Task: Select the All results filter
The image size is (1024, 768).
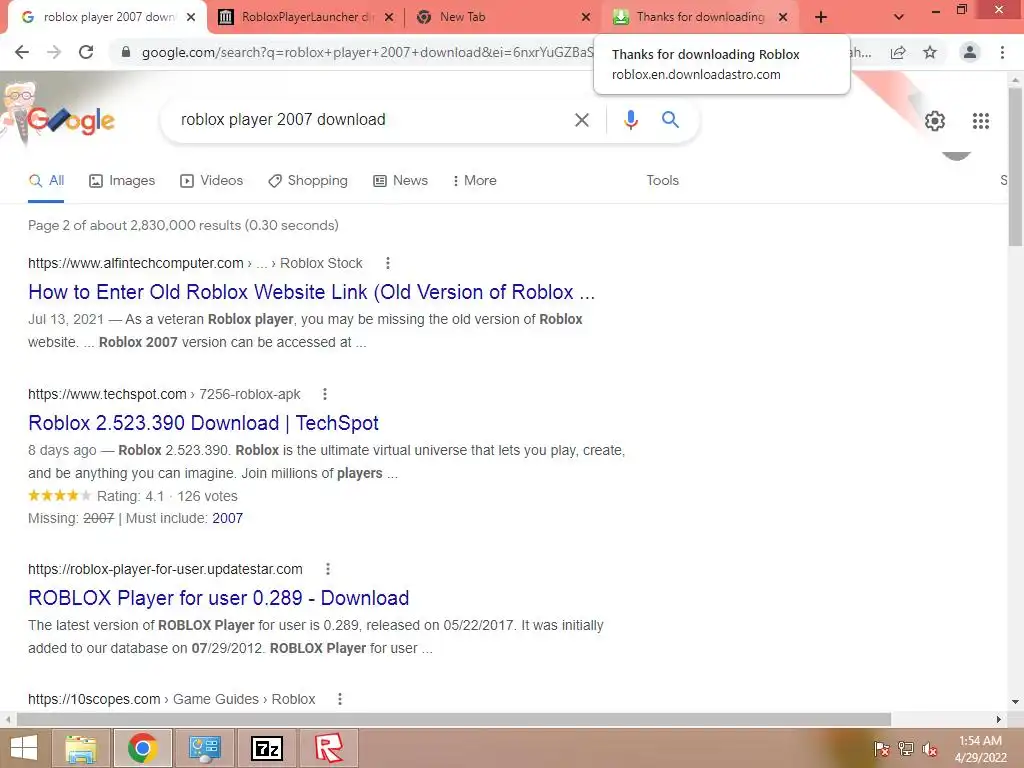Action: pos(46,181)
